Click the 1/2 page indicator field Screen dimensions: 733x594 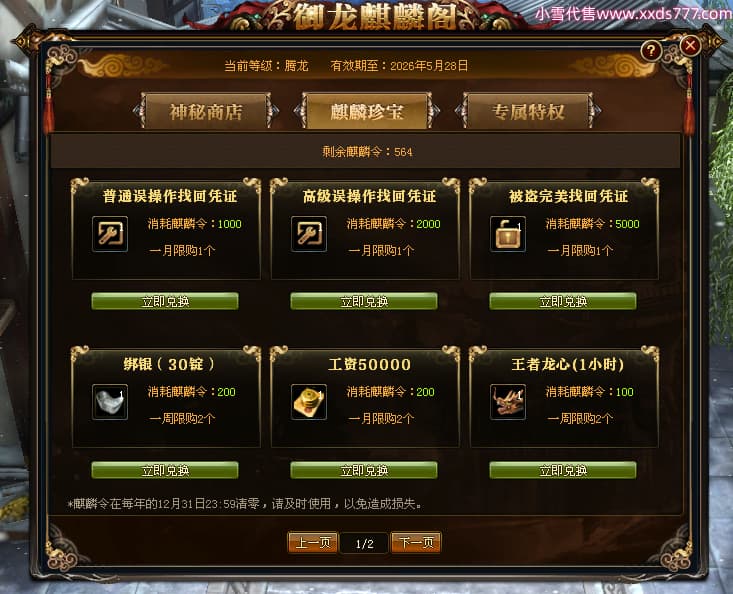point(364,543)
